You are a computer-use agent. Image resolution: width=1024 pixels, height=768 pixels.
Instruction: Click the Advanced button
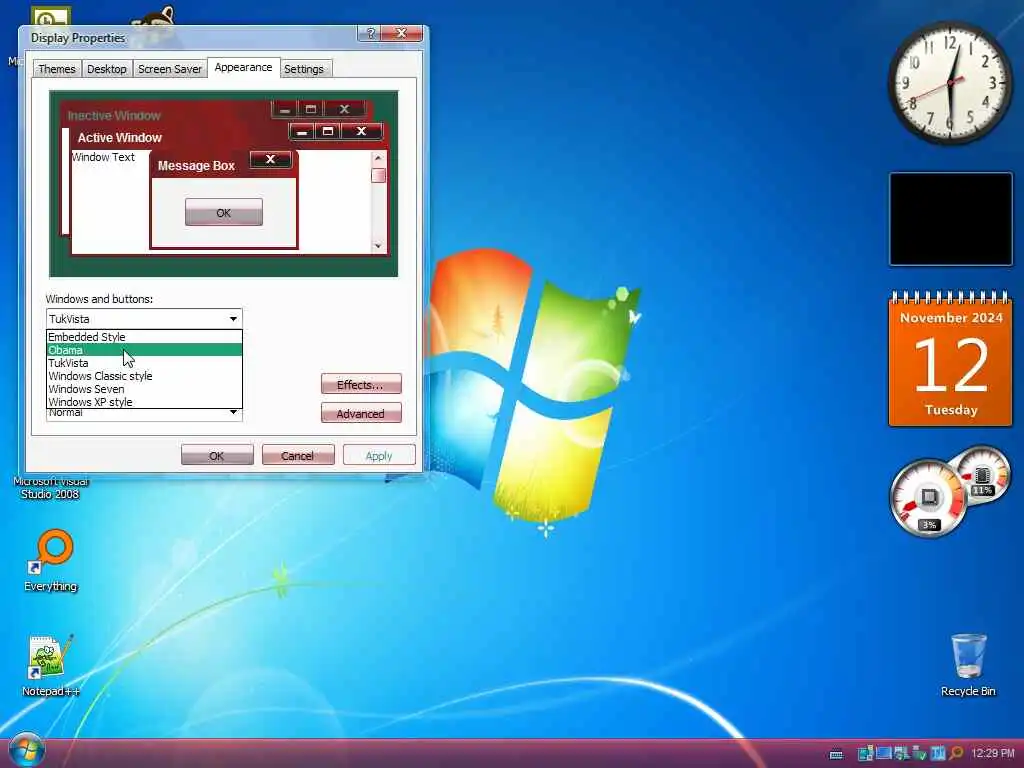click(360, 413)
